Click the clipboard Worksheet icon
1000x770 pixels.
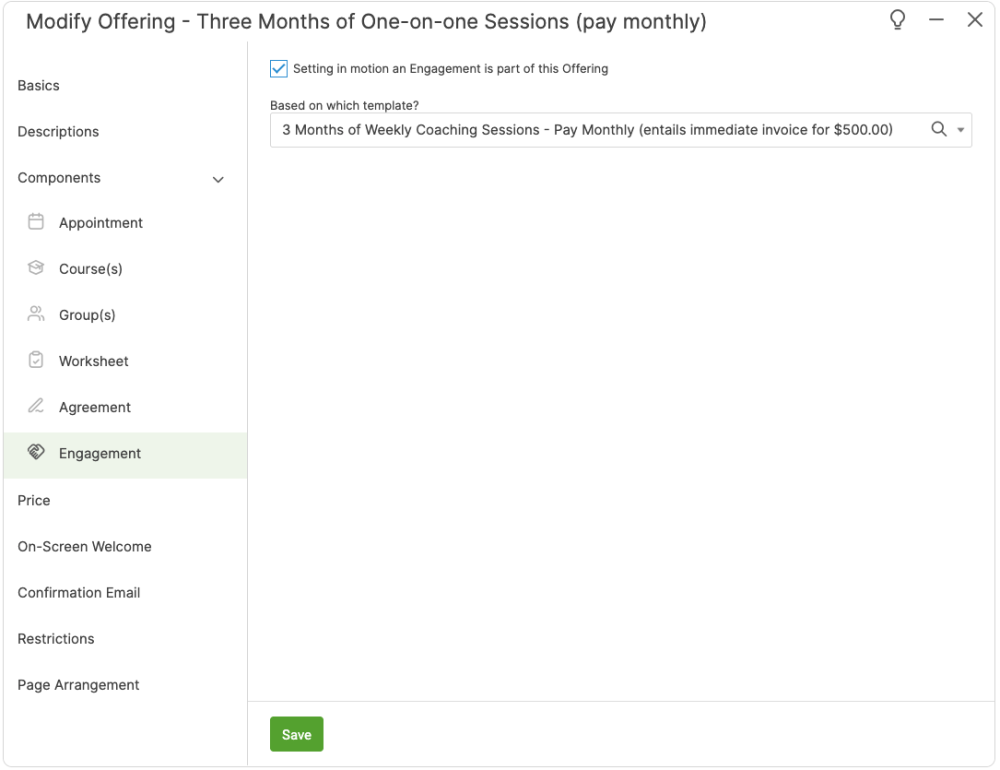(36, 360)
